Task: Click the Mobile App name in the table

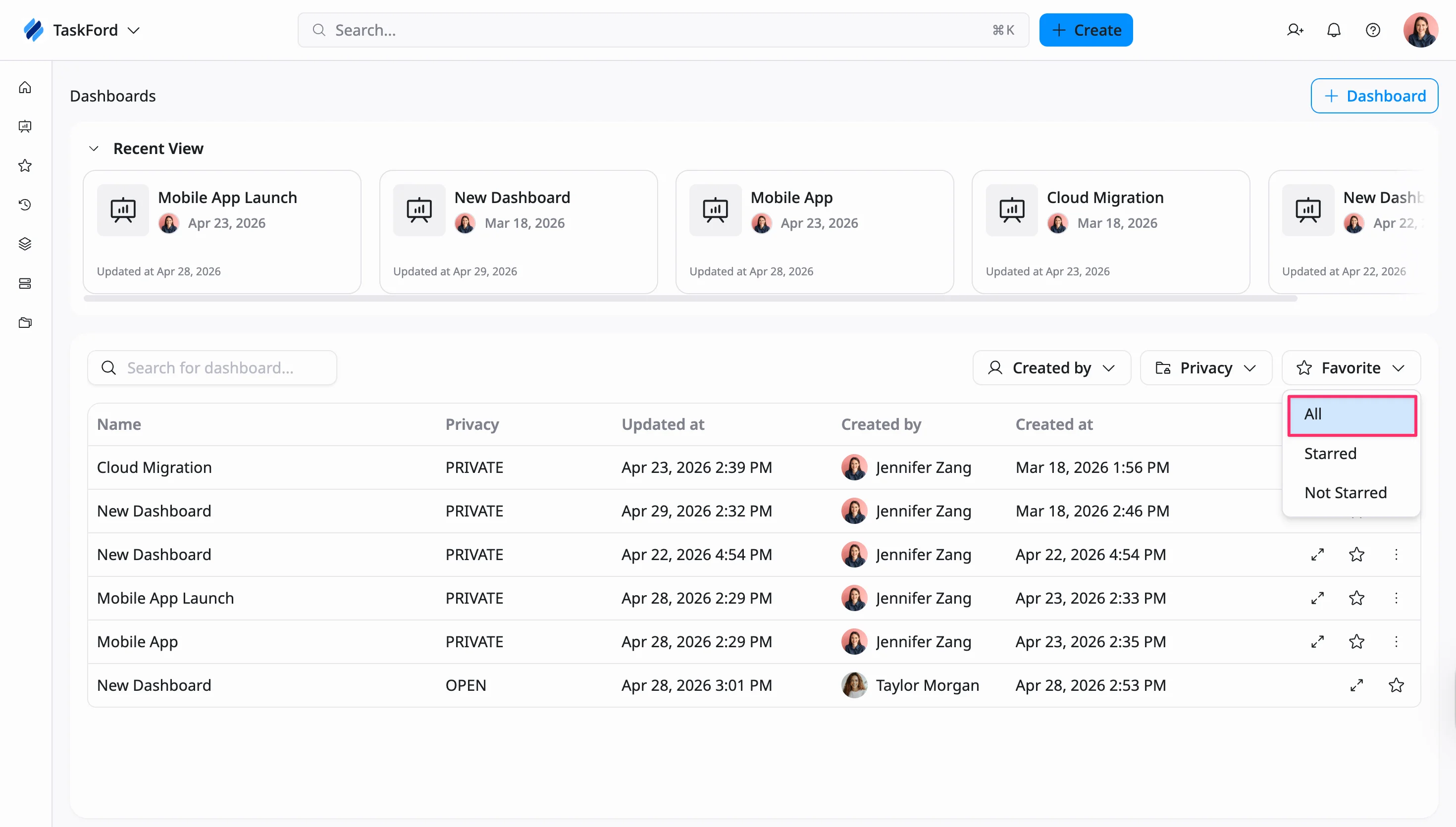Action: click(137, 642)
